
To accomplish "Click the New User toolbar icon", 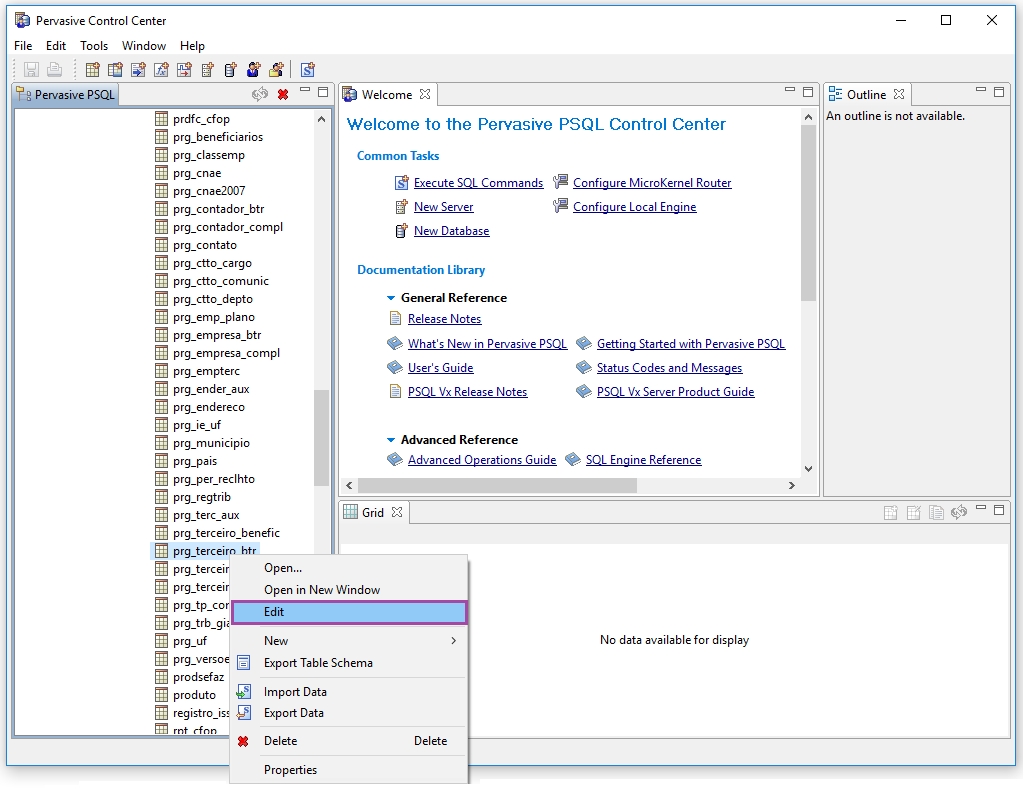I will point(254,70).
